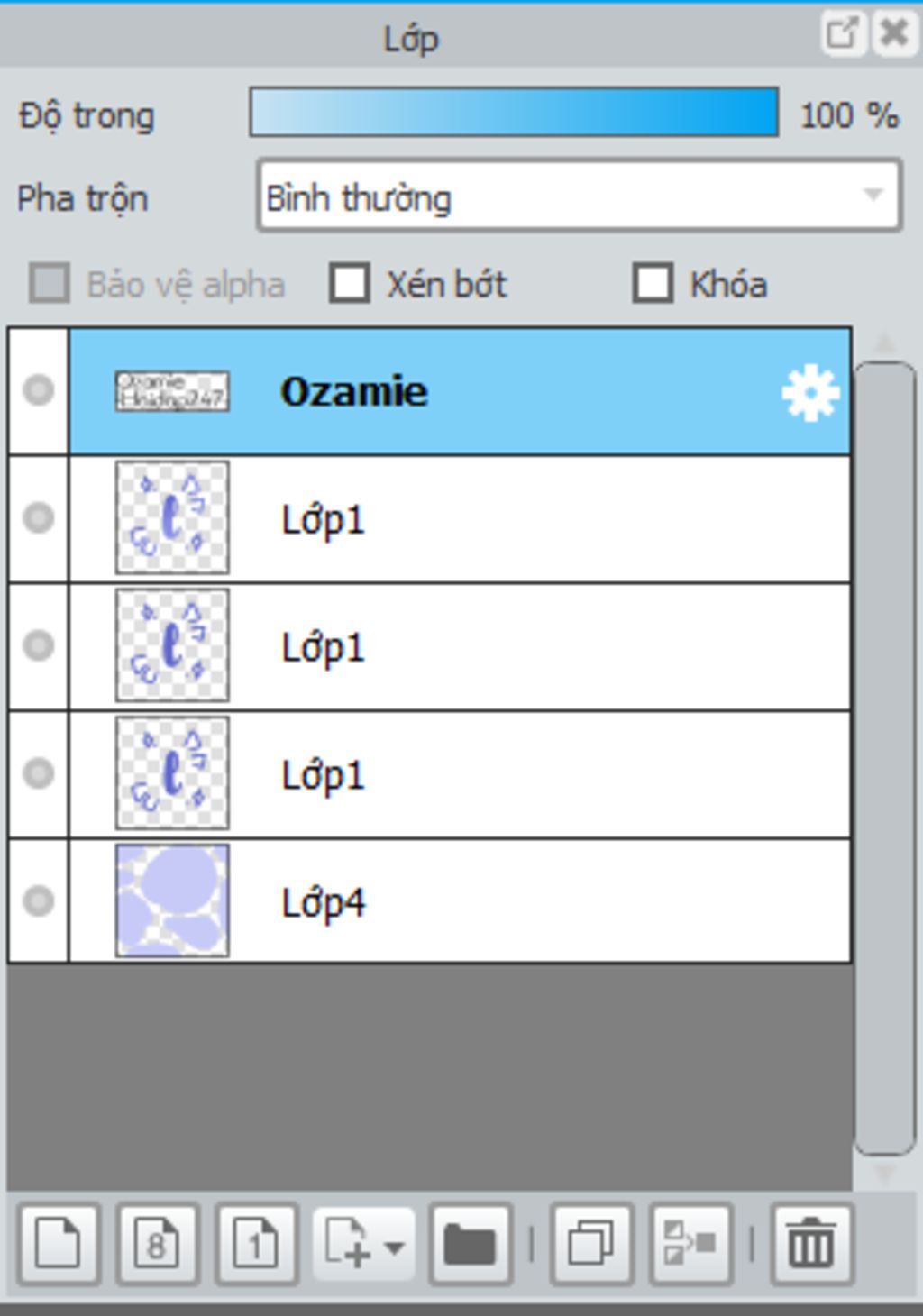
Task: Enable the Xén bớt checkbox
Action: (x=350, y=283)
